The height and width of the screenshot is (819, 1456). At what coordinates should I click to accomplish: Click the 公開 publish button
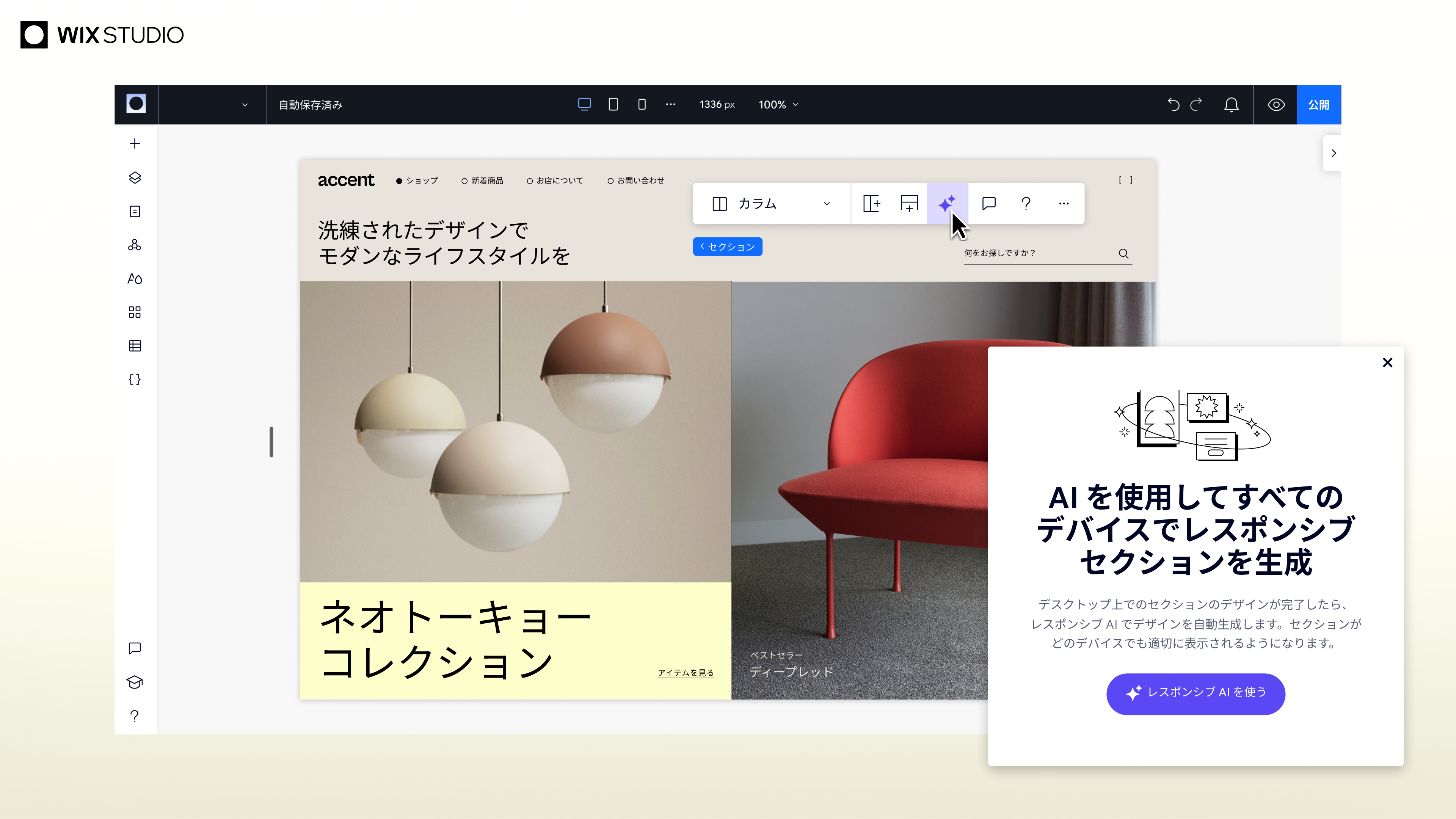[1319, 104]
